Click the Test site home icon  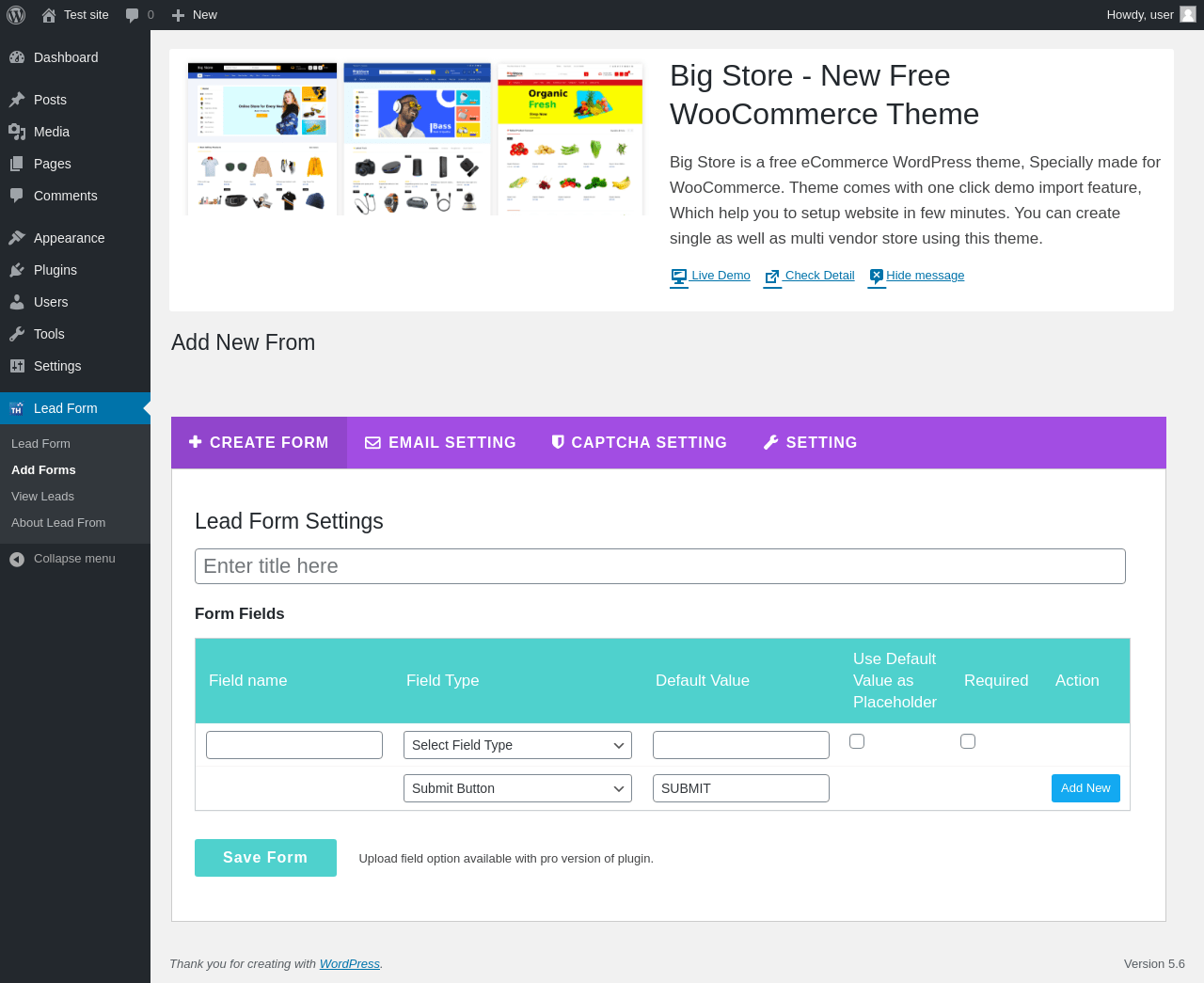[x=49, y=15]
